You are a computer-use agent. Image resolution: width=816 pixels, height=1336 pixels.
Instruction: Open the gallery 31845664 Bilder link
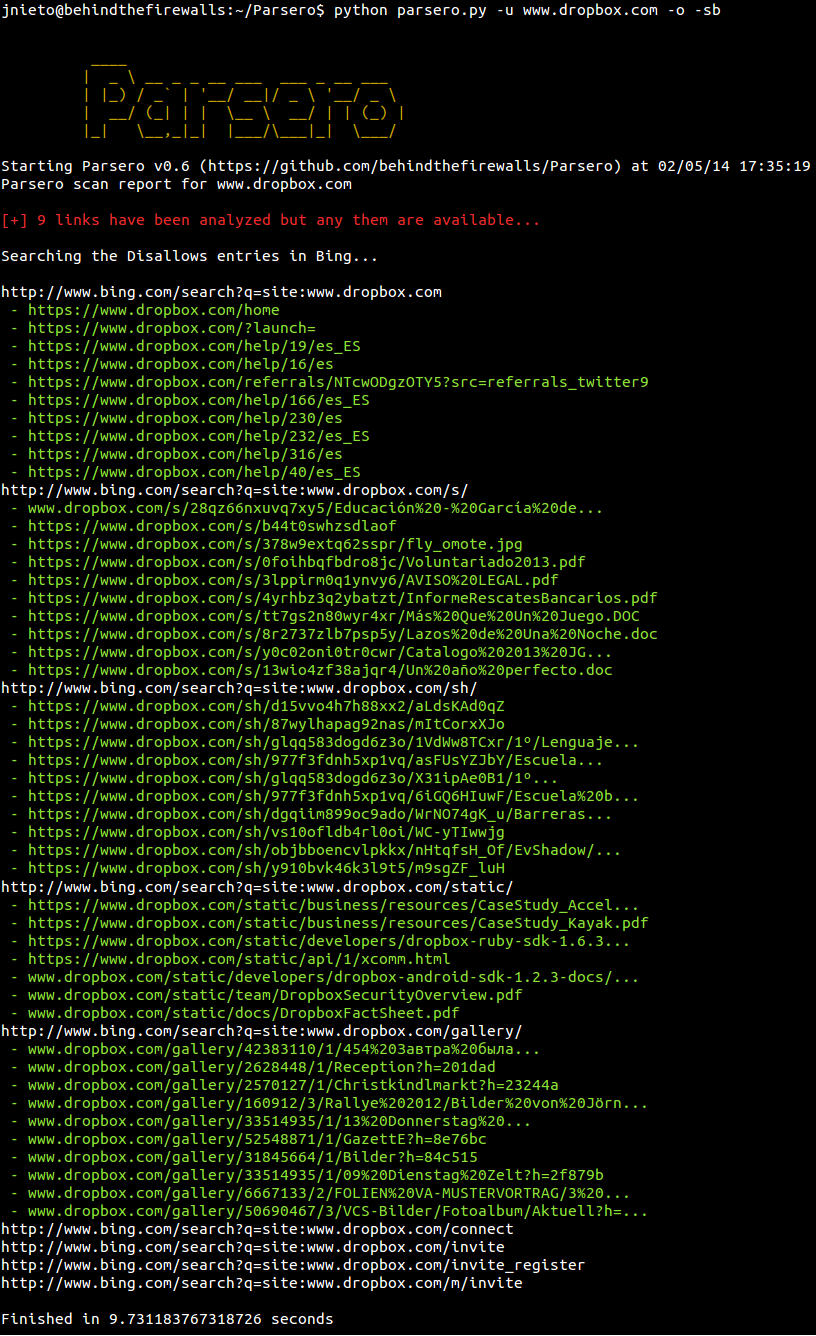coord(253,1156)
